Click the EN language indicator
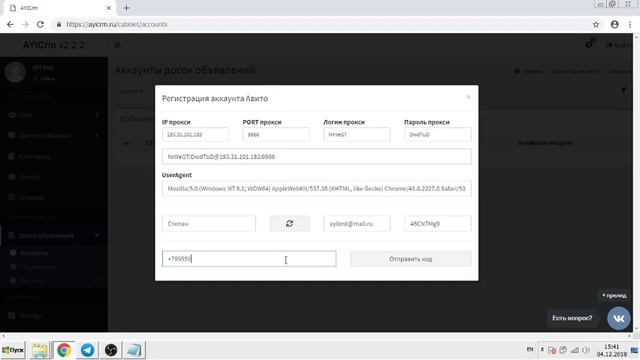This screenshot has width=640, height=360. (x=530, y=349)
